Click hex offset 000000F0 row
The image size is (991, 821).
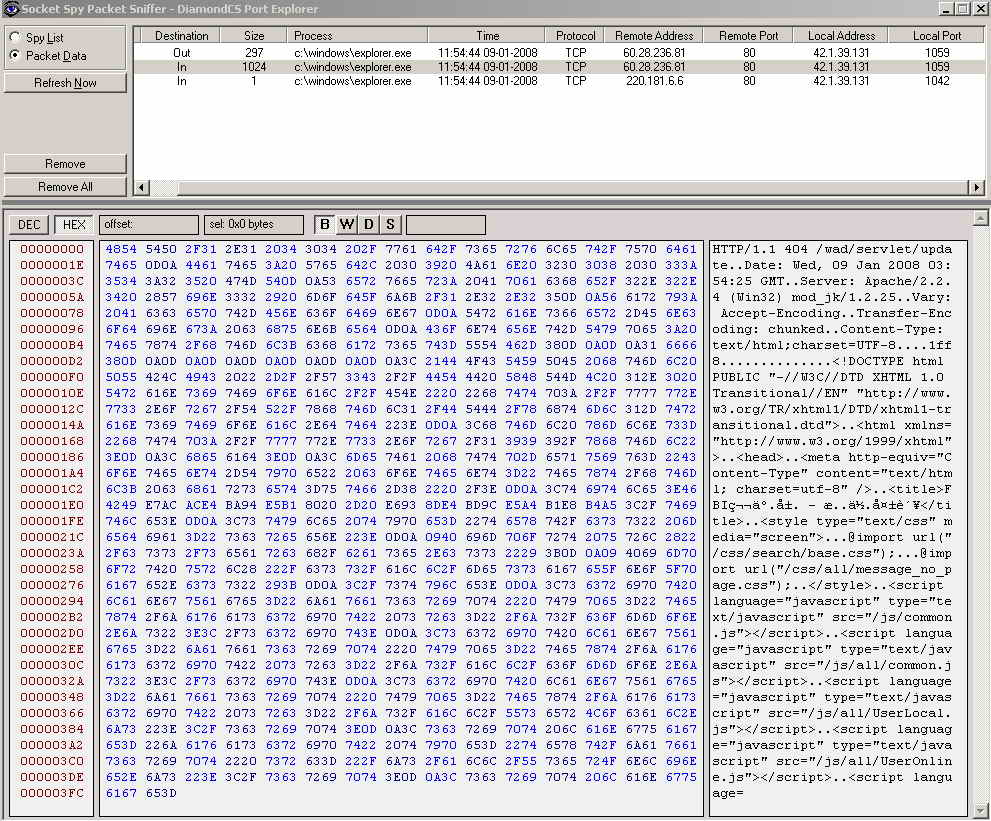coord(52,378)
